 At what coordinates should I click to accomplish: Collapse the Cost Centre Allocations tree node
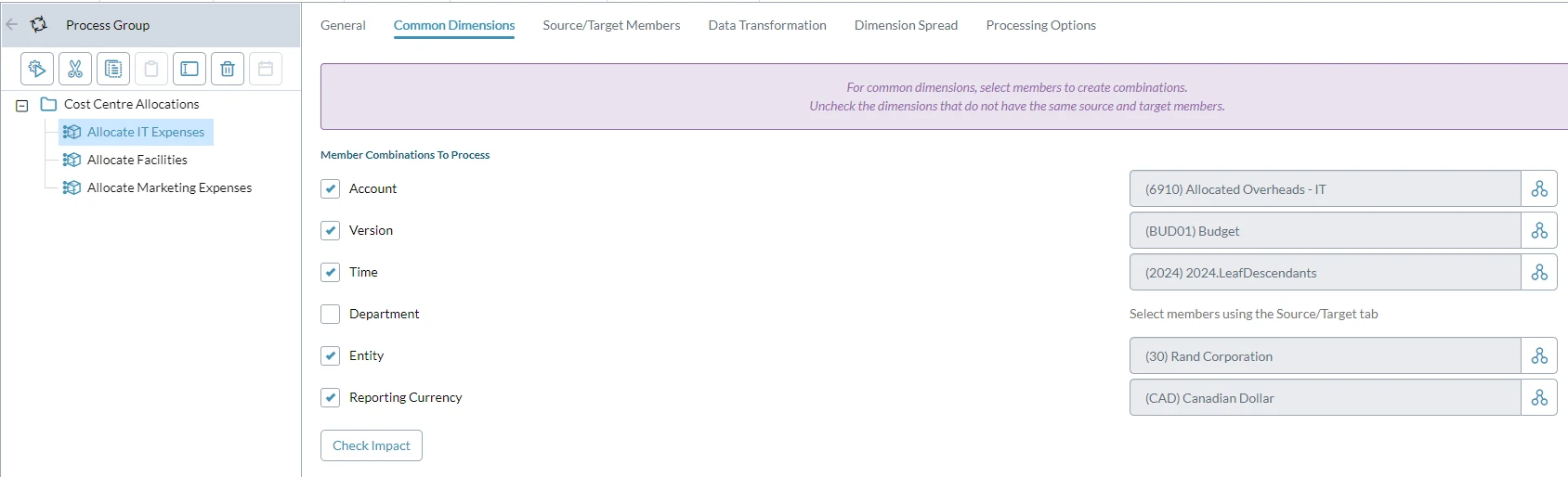[21, 105]
